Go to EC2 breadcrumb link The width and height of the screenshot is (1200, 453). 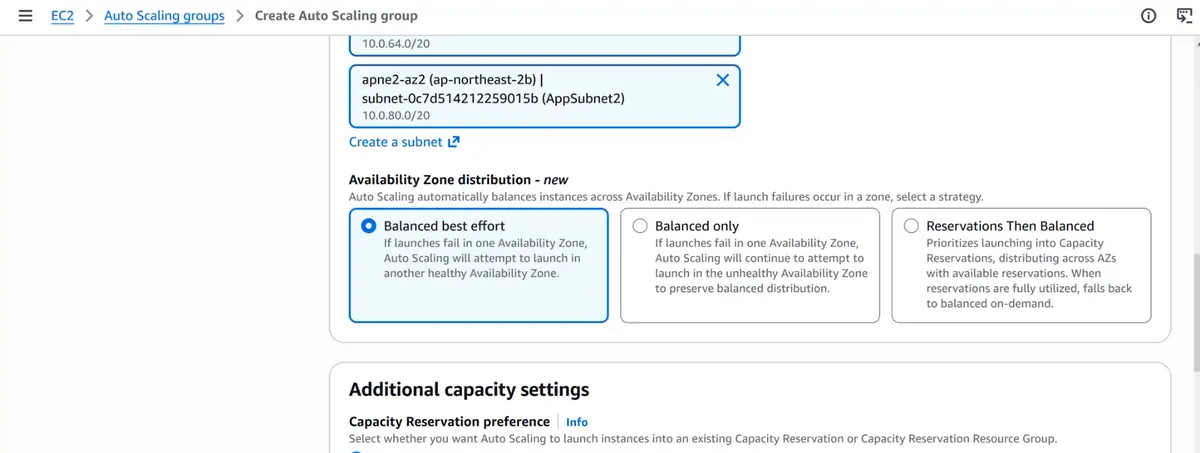tap(62, 16)
